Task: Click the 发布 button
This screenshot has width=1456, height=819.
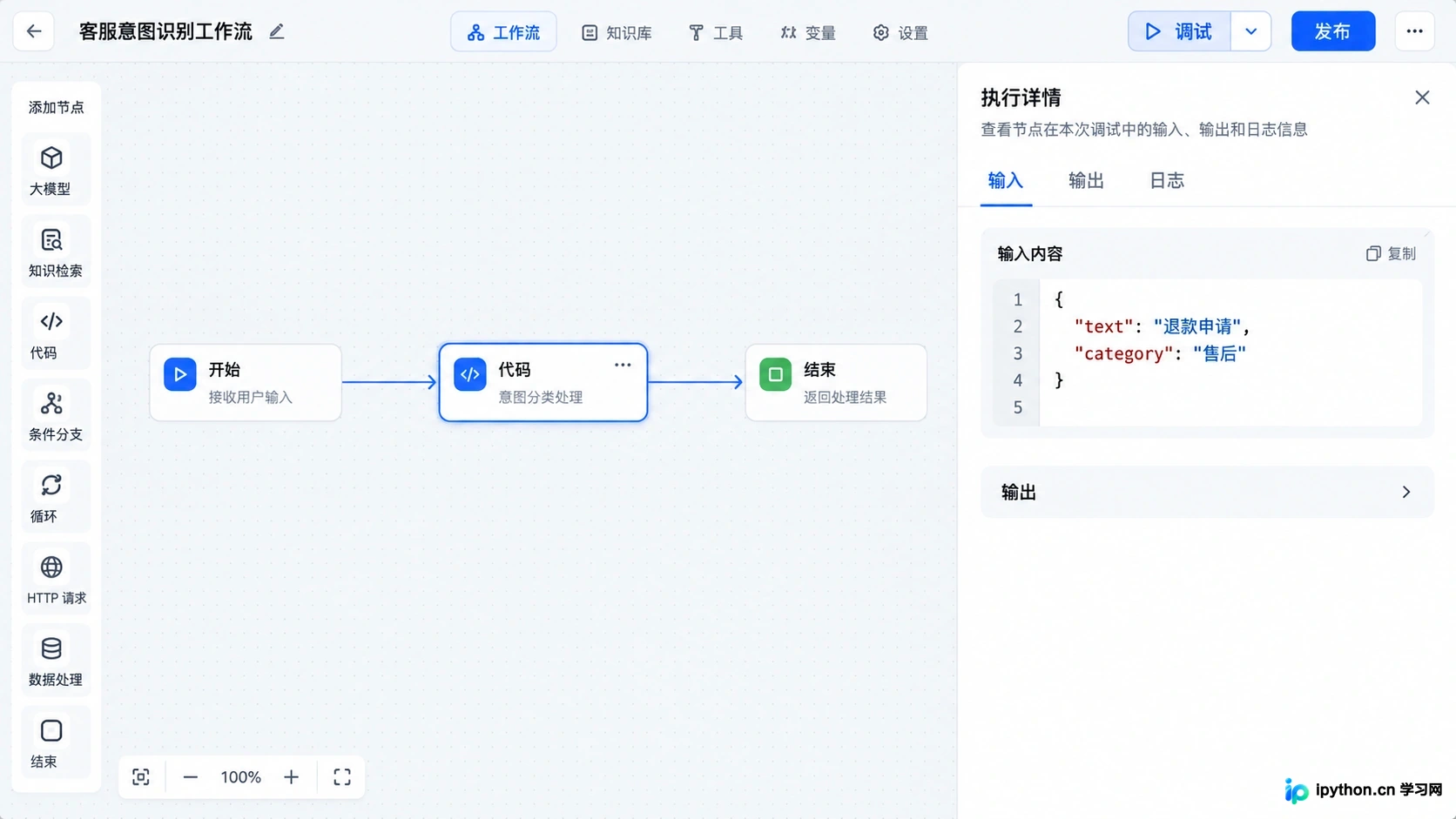Action: 1333,31
